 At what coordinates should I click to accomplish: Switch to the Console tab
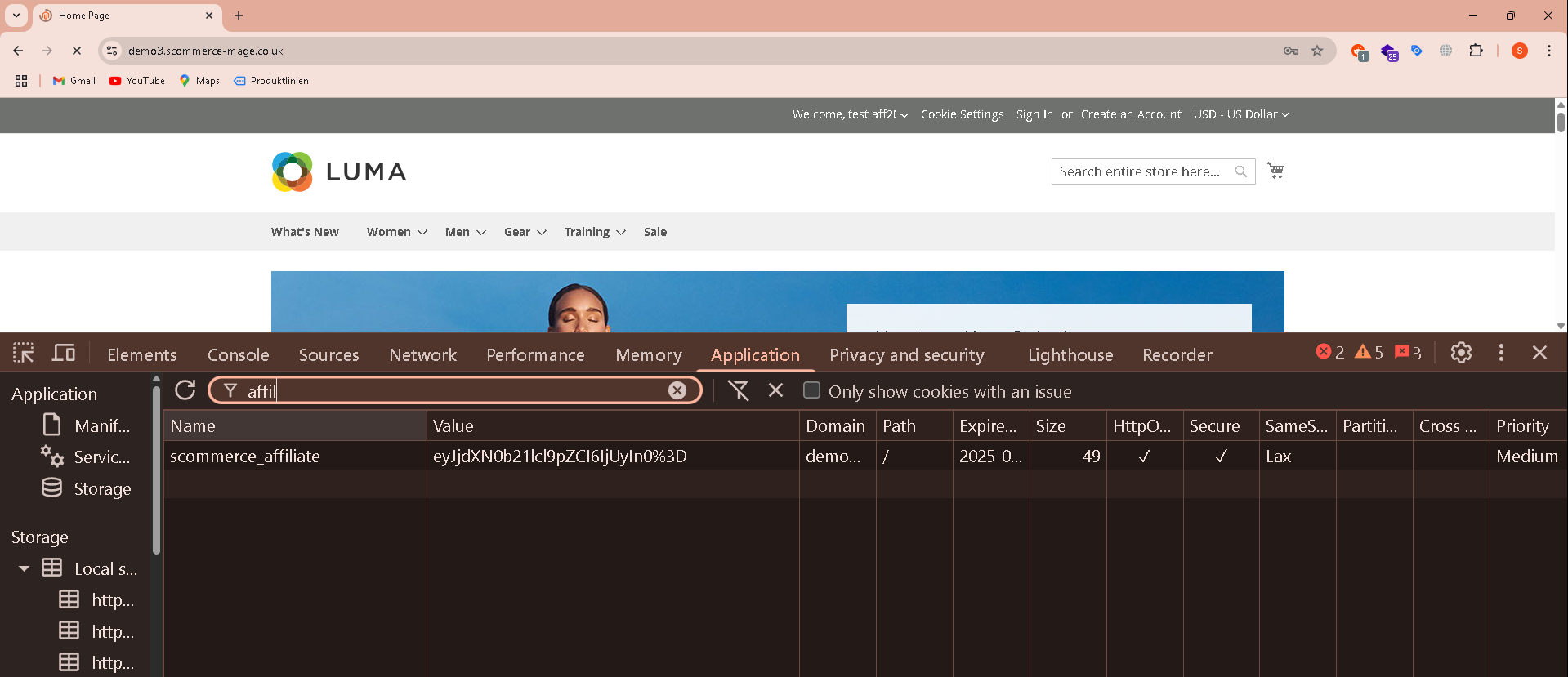pyautogui.click(x=238, y=354)
